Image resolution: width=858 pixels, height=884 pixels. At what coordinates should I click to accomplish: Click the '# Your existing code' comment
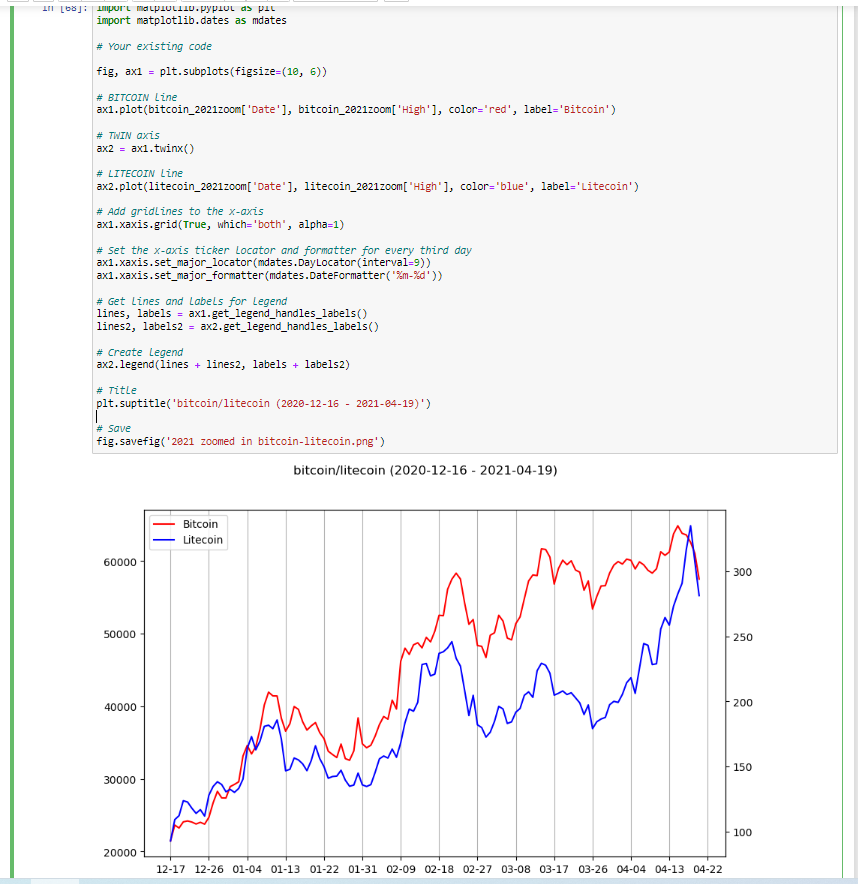(154, 46)
